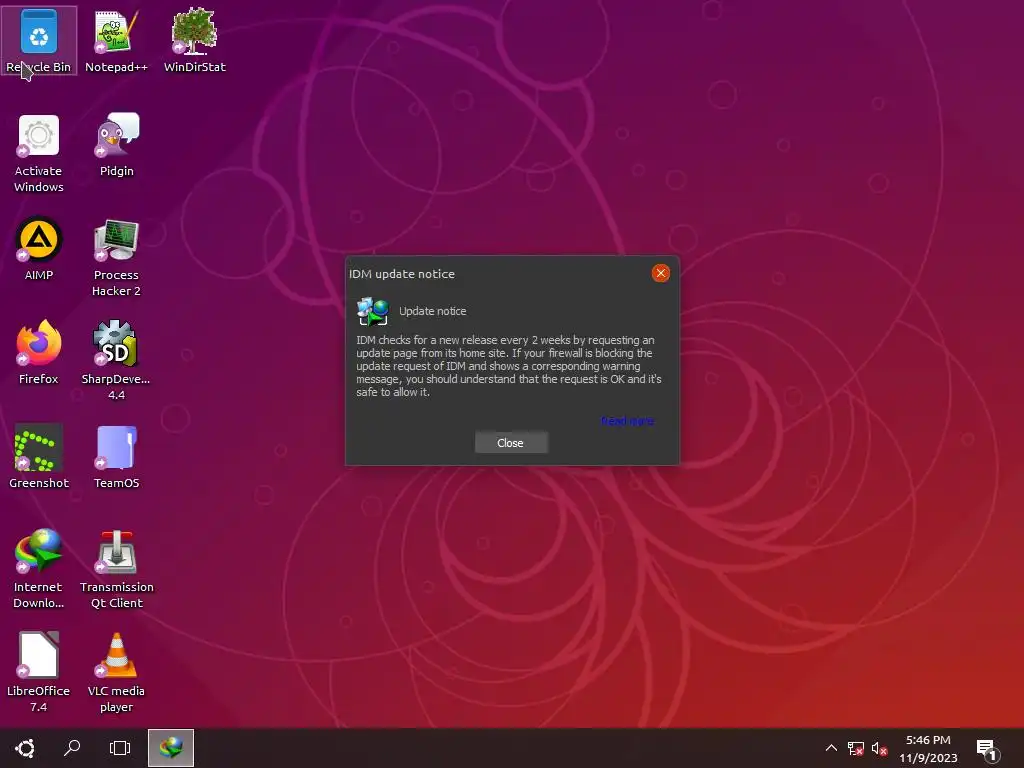Viewport: 1024px width, 768px height.
Task: Open the clock showing 5:46 PM
Action: (x=928, y=749)
